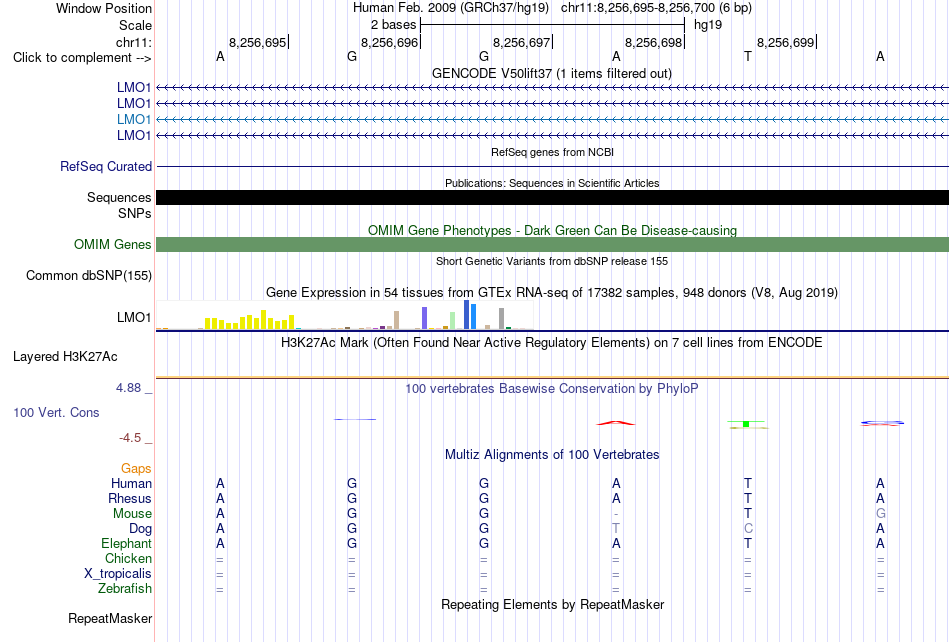Image resolution: width=950 pixels, height=642 pixels.
Task: Click '100 vertebrates Basewise Conservation by PhyloP' title
Action: (x=552, y=388)
